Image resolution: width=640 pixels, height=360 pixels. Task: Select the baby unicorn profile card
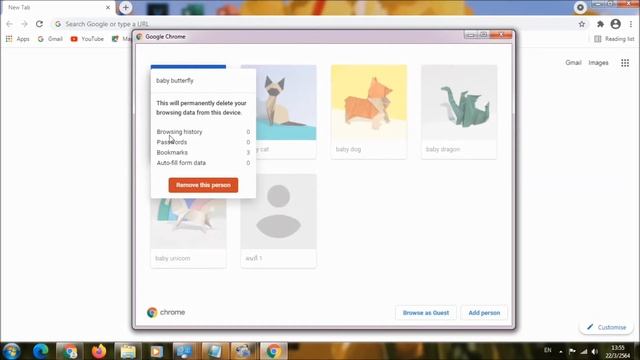coord(189,233)
